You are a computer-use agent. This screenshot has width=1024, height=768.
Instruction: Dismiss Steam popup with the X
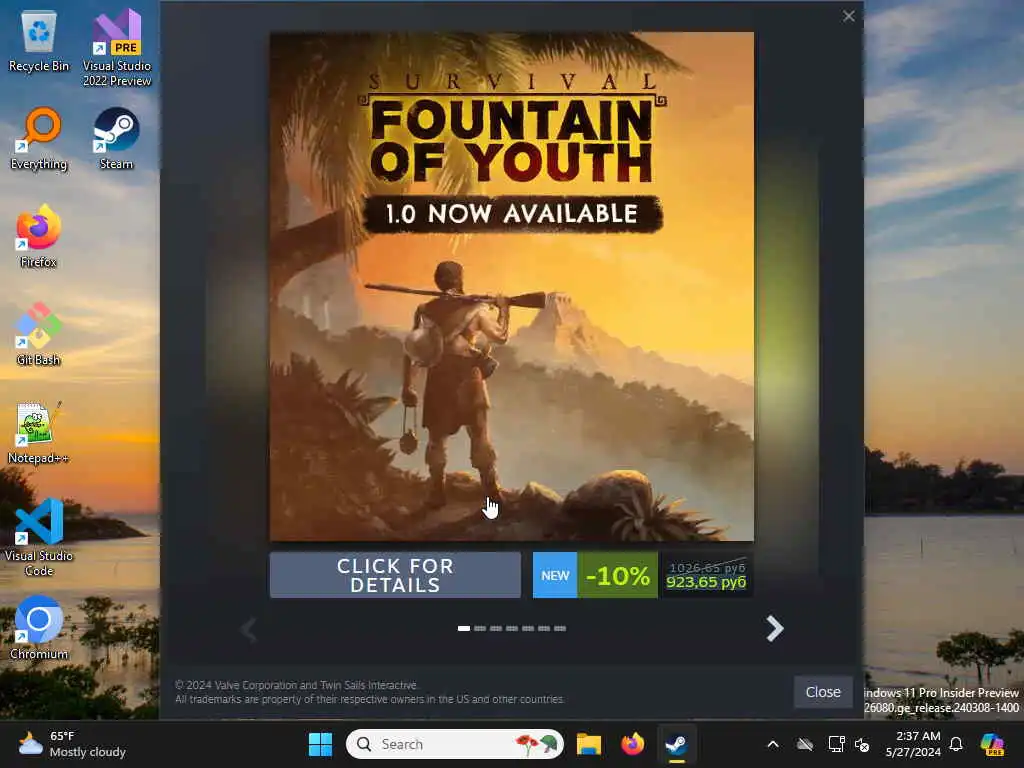(848, 16)
